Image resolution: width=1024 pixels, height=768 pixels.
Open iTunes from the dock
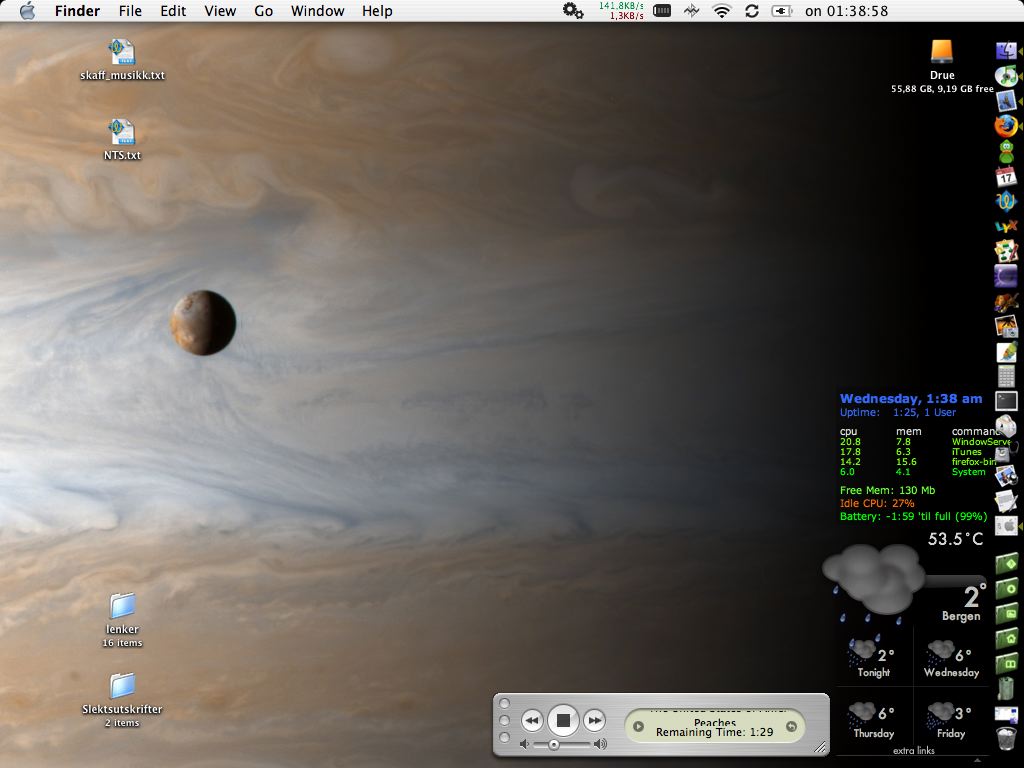[1006, 76]
